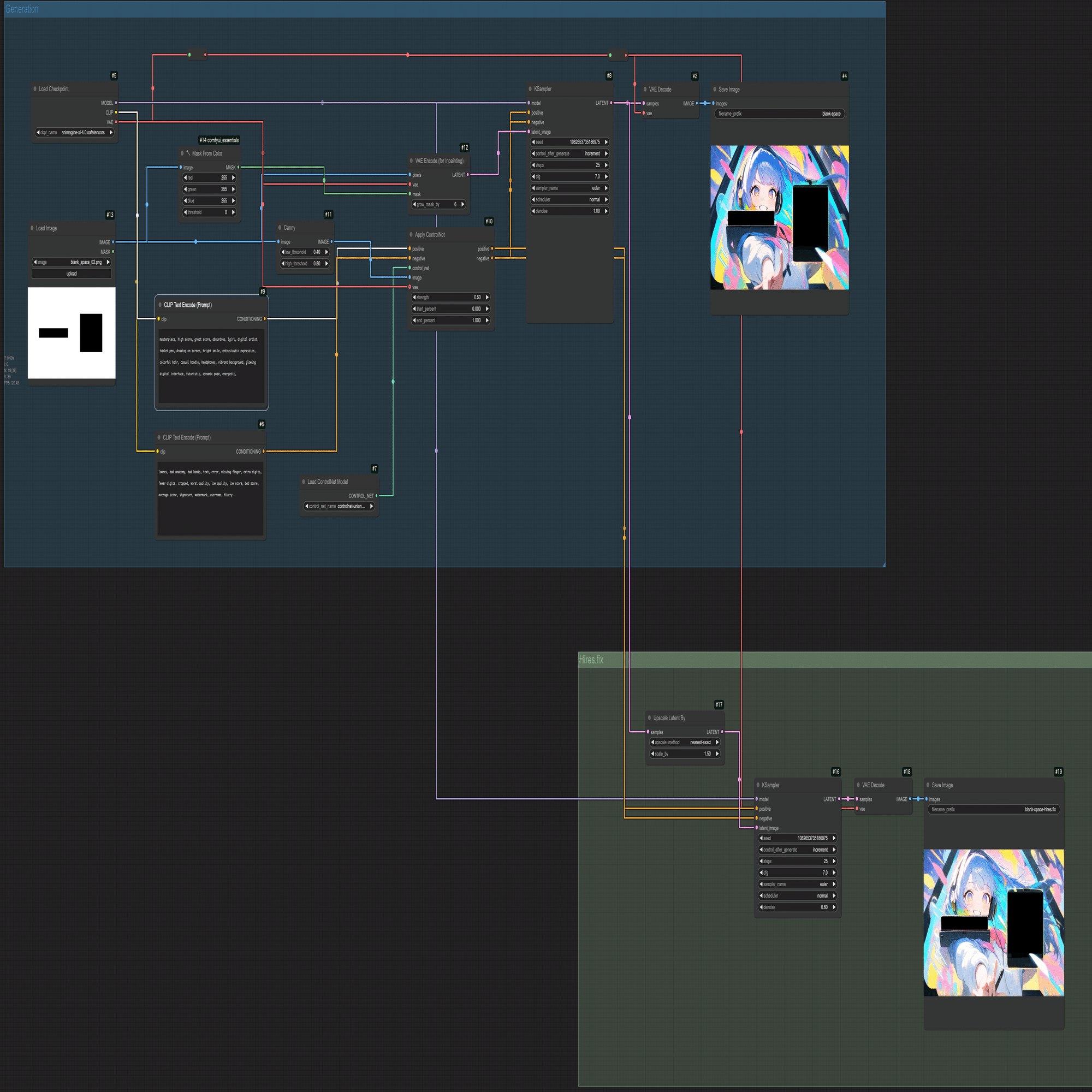Click the upload button in Load Image
1092x1092 pixels.
click(x=72, y=274)
